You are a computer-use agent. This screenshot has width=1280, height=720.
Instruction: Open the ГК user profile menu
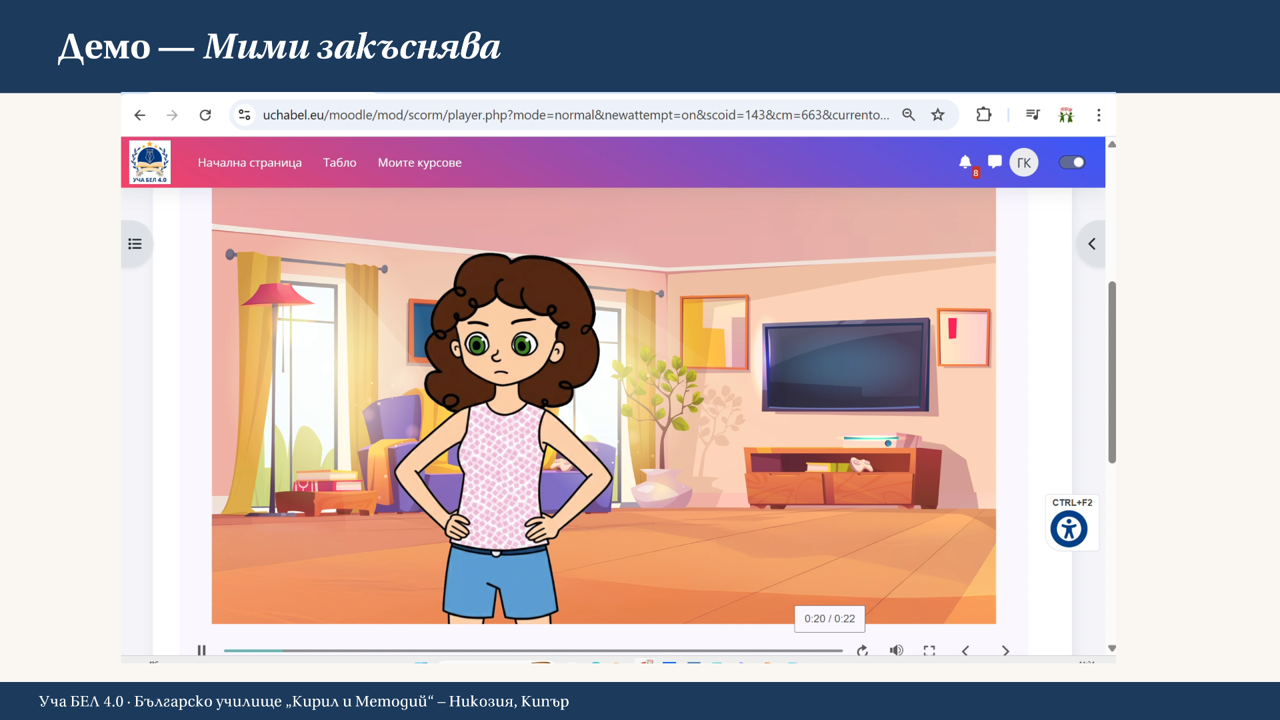[x=1023, y=162]
